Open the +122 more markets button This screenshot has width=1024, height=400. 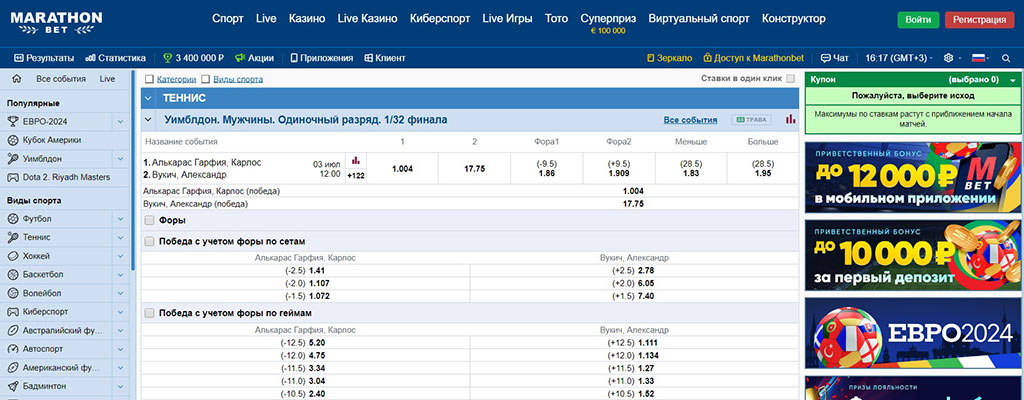pos(356,176)
